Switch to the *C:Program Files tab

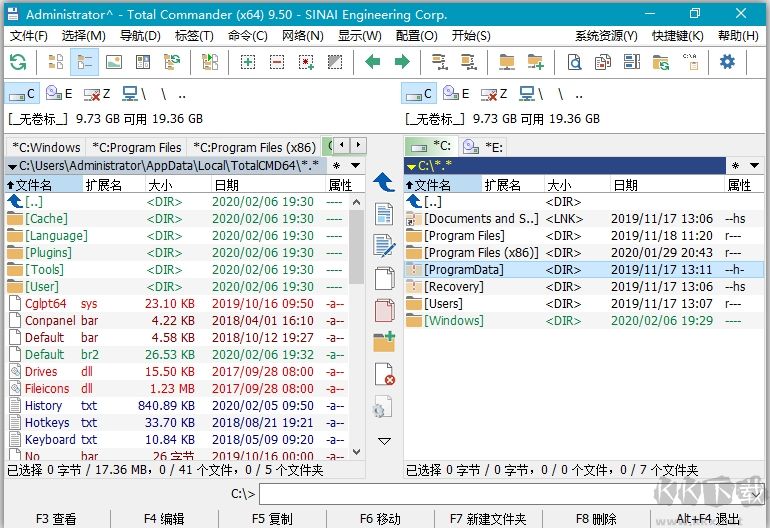pyautogui.click(x=136, y=147)
